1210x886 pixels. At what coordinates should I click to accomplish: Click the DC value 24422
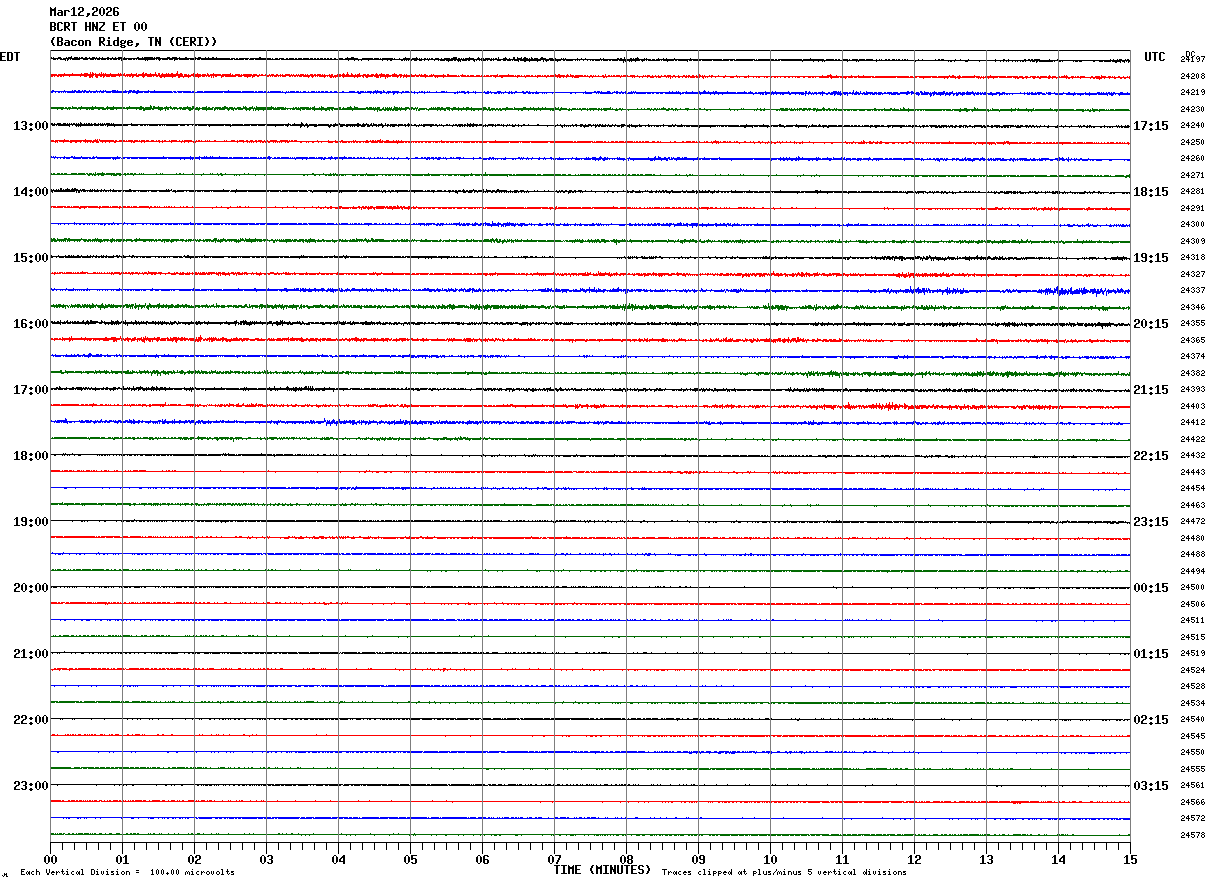tap(1192, 439)
